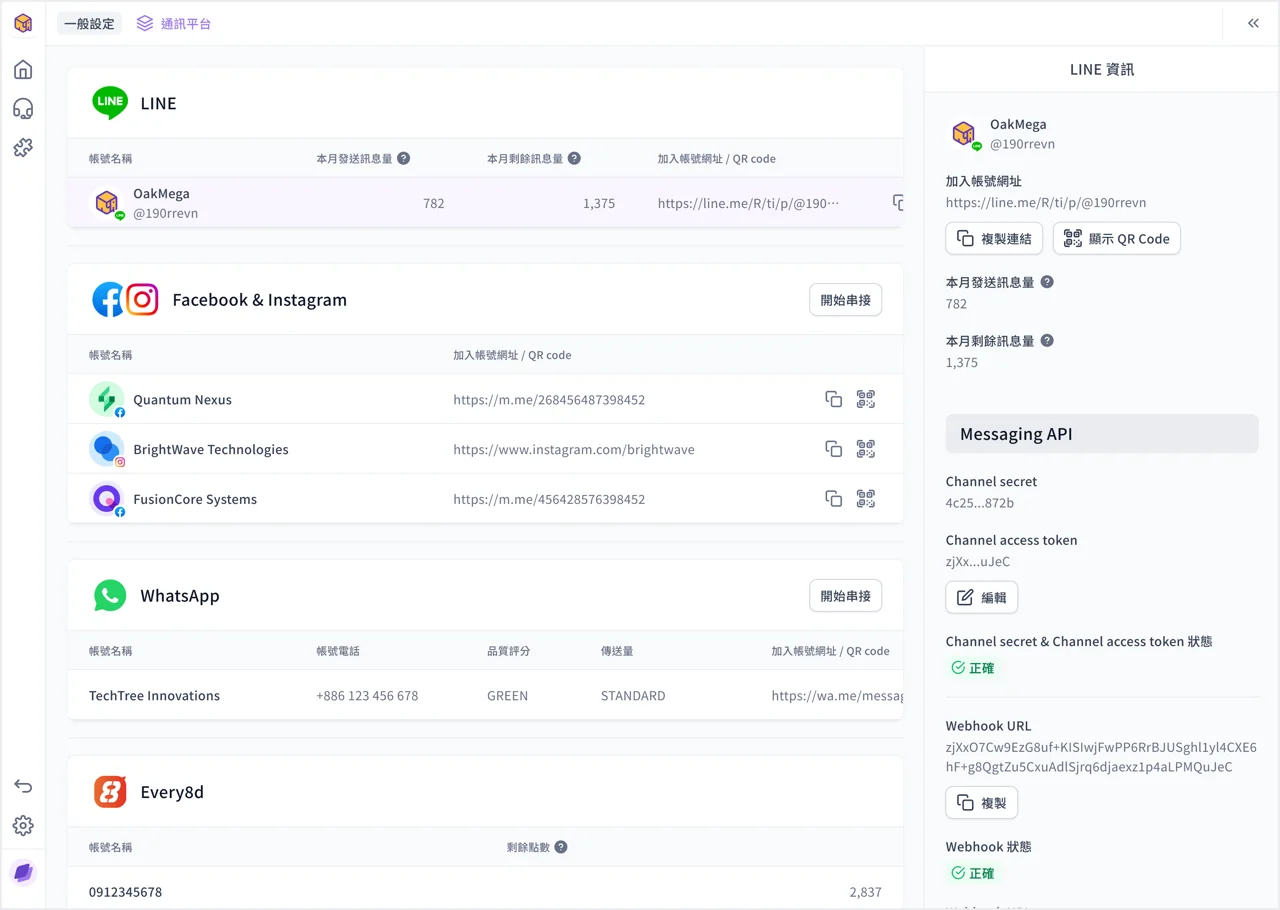The height and width of the screenshot is (910, 1280).
Task: Click help icon beside 本月剩餘訊息量 table header
Action: [574, 158]
